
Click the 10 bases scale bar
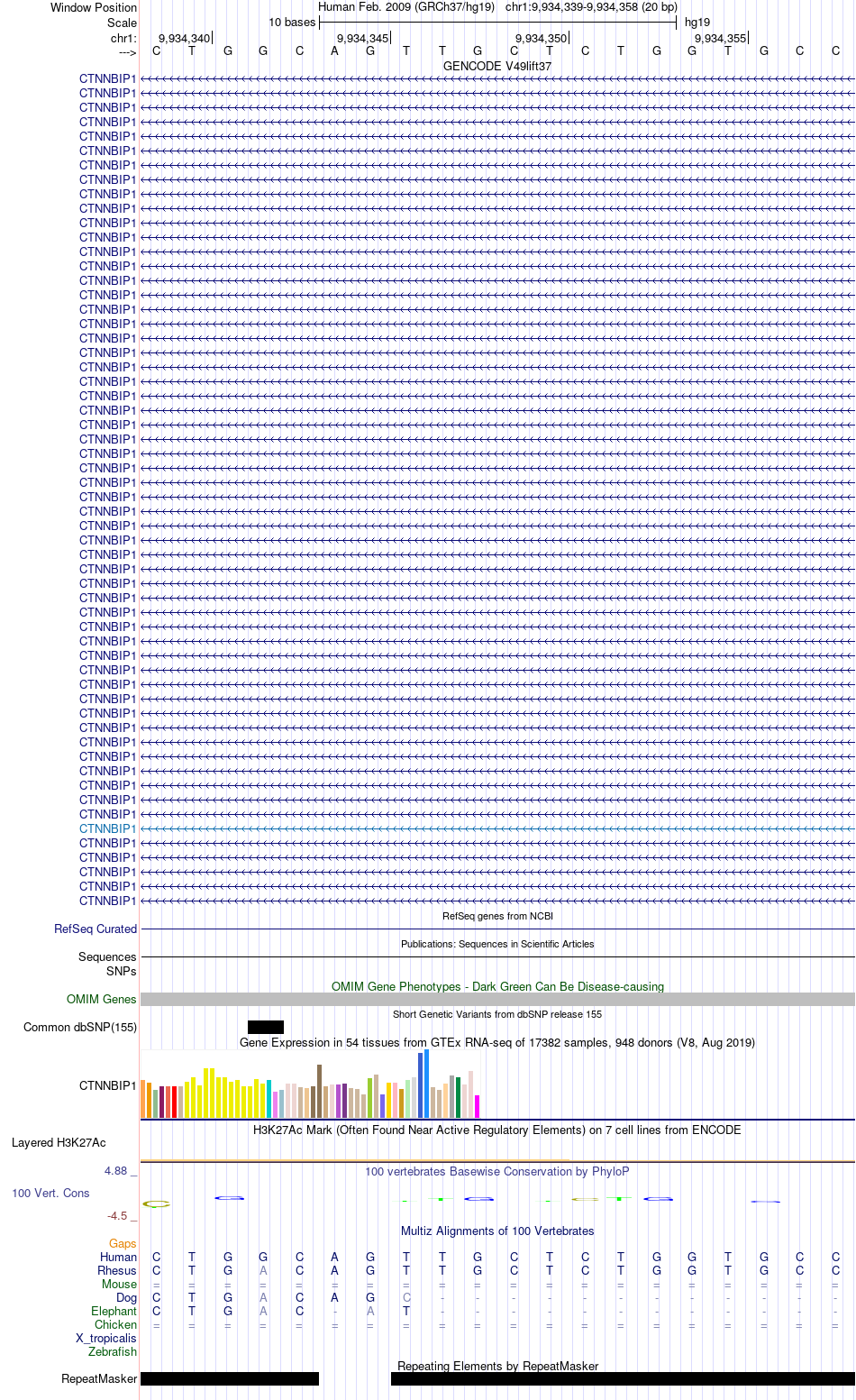click(x=497, y=22)
